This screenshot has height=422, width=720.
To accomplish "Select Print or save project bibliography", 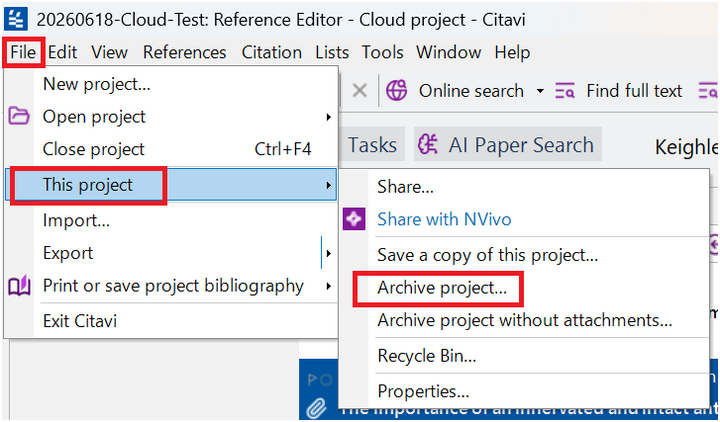I will coord(171,286).
